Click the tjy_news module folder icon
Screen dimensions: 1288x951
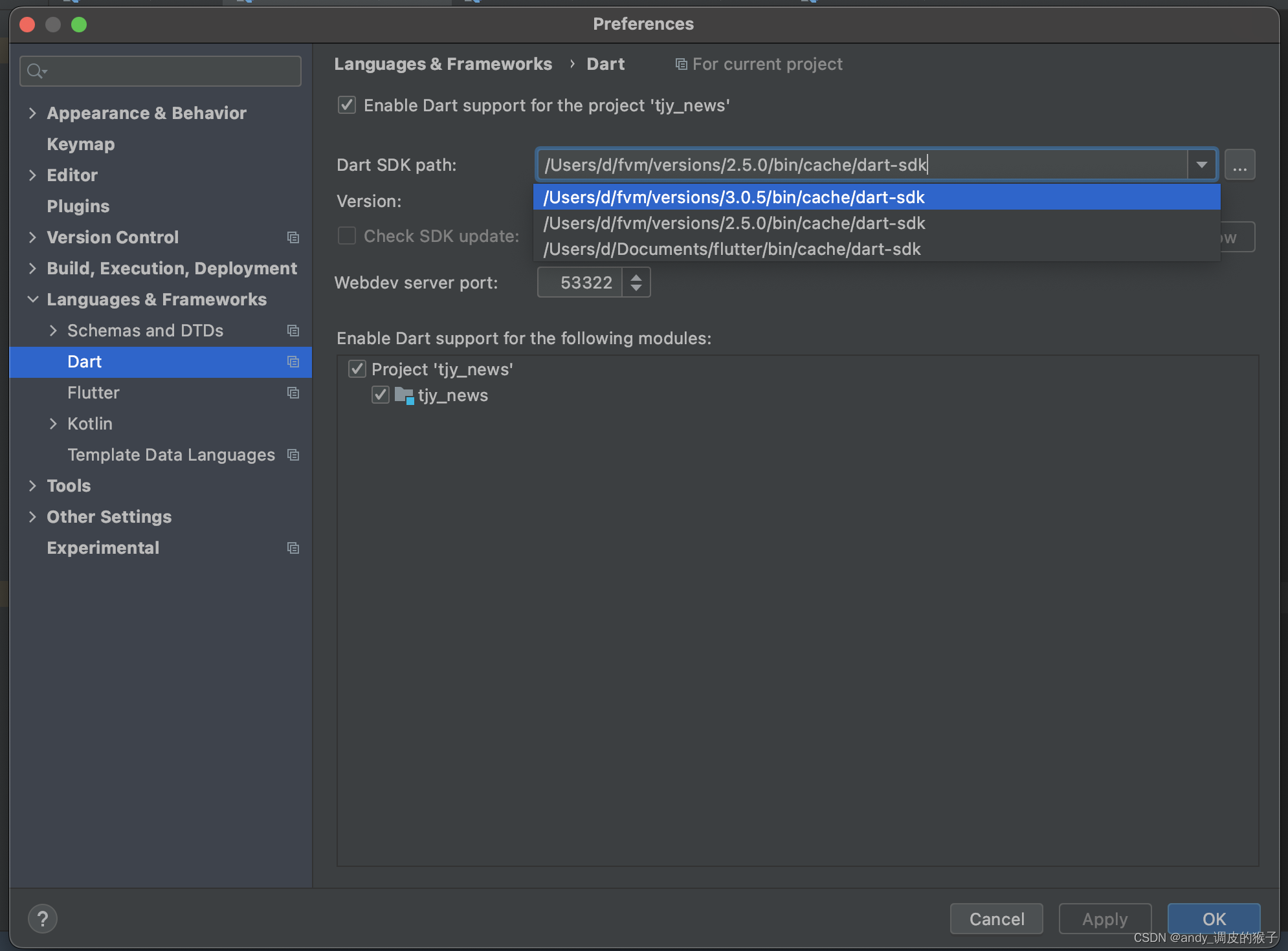404,395
